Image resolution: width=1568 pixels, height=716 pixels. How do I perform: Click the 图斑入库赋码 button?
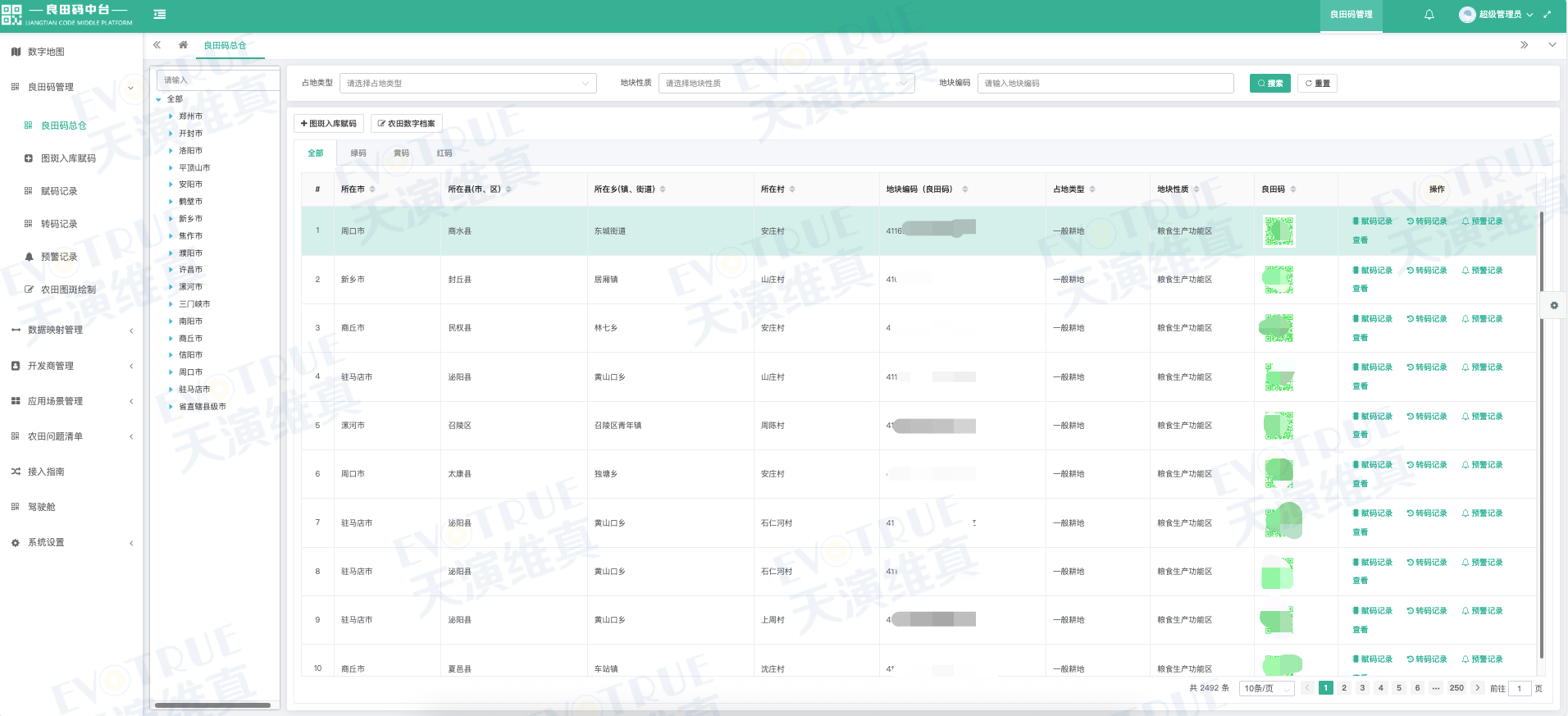329,123
